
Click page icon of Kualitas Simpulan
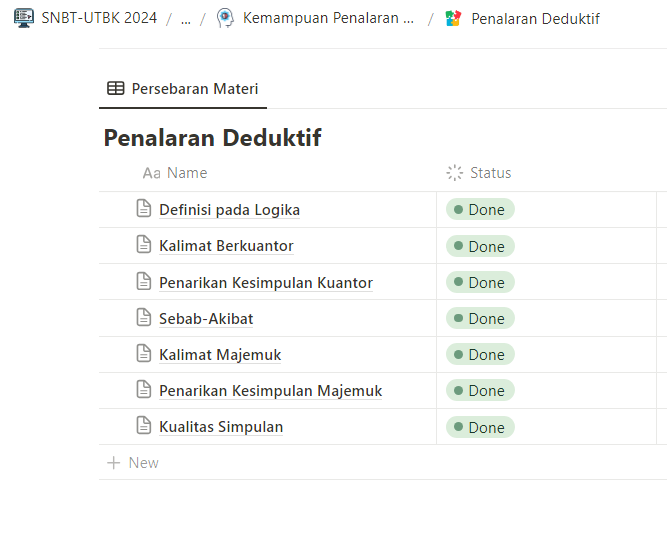pos(144,425)
